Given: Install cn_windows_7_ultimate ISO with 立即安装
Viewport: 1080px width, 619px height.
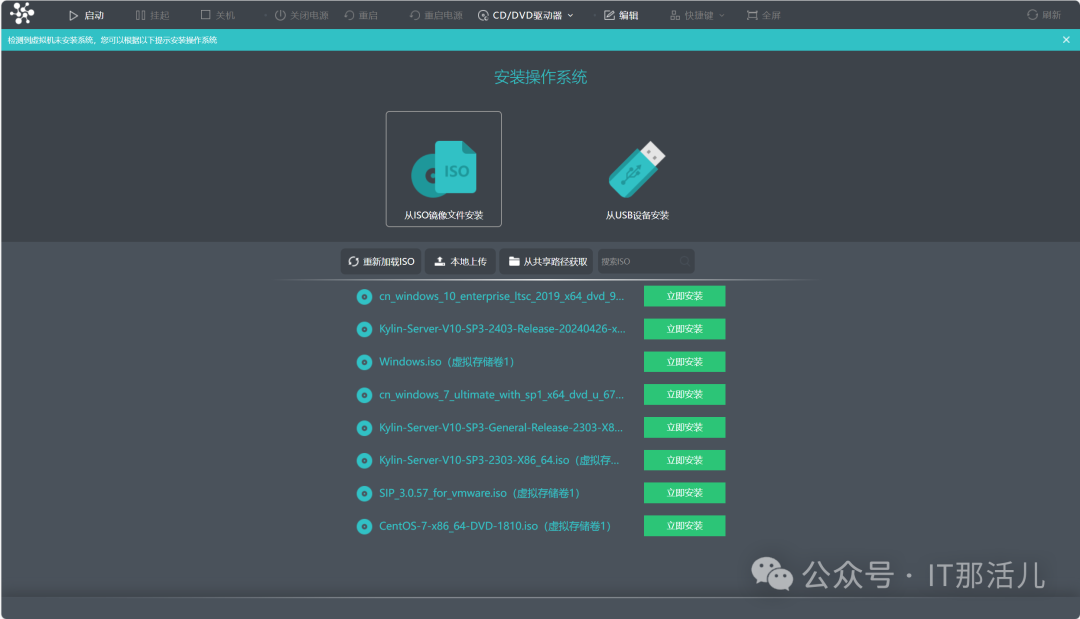Looking at the screenshot, I should tap(685, 395).
